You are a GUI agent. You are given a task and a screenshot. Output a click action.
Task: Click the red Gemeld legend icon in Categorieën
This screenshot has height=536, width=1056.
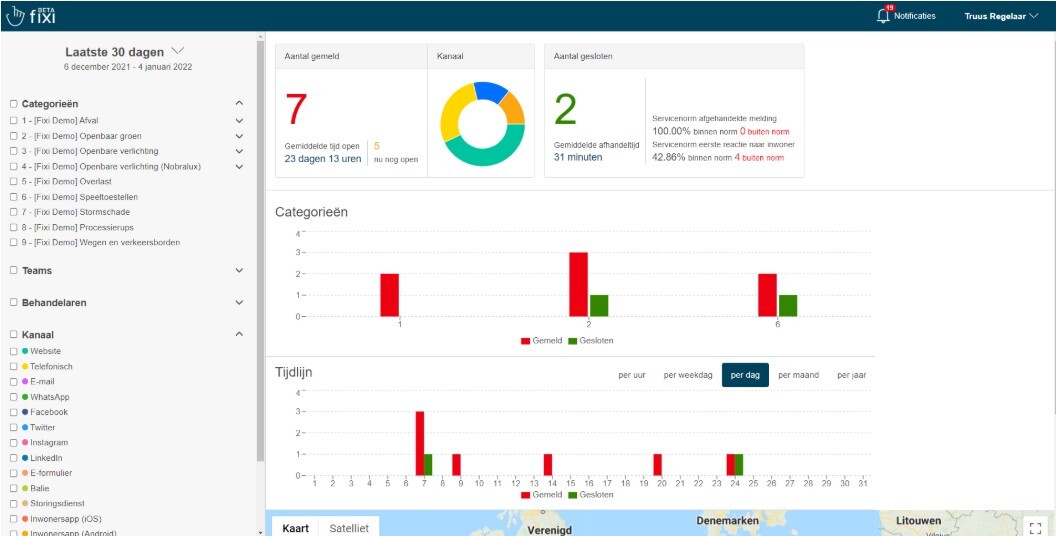click(526, 341)
